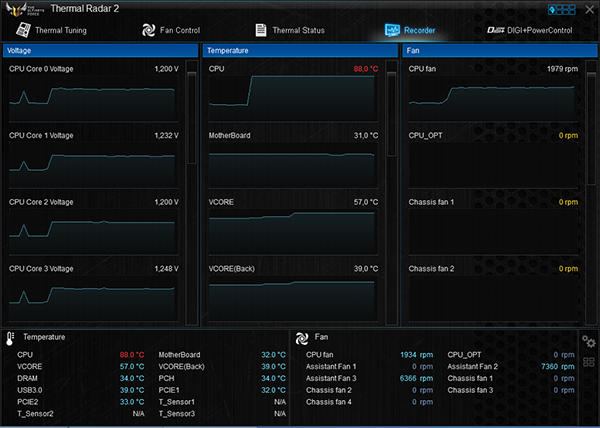
Task: Click the 1,248 V value of Core 3
Action: (x=166, y=269)
